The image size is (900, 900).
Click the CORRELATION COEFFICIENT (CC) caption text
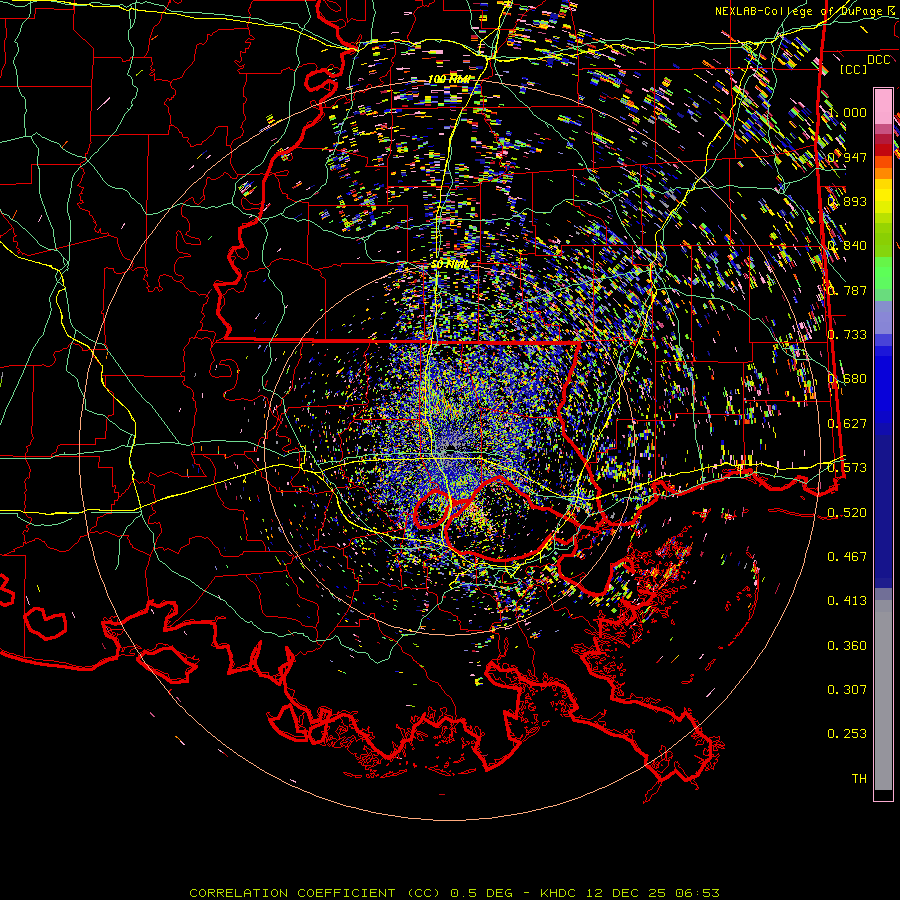[x=315, y=893]
